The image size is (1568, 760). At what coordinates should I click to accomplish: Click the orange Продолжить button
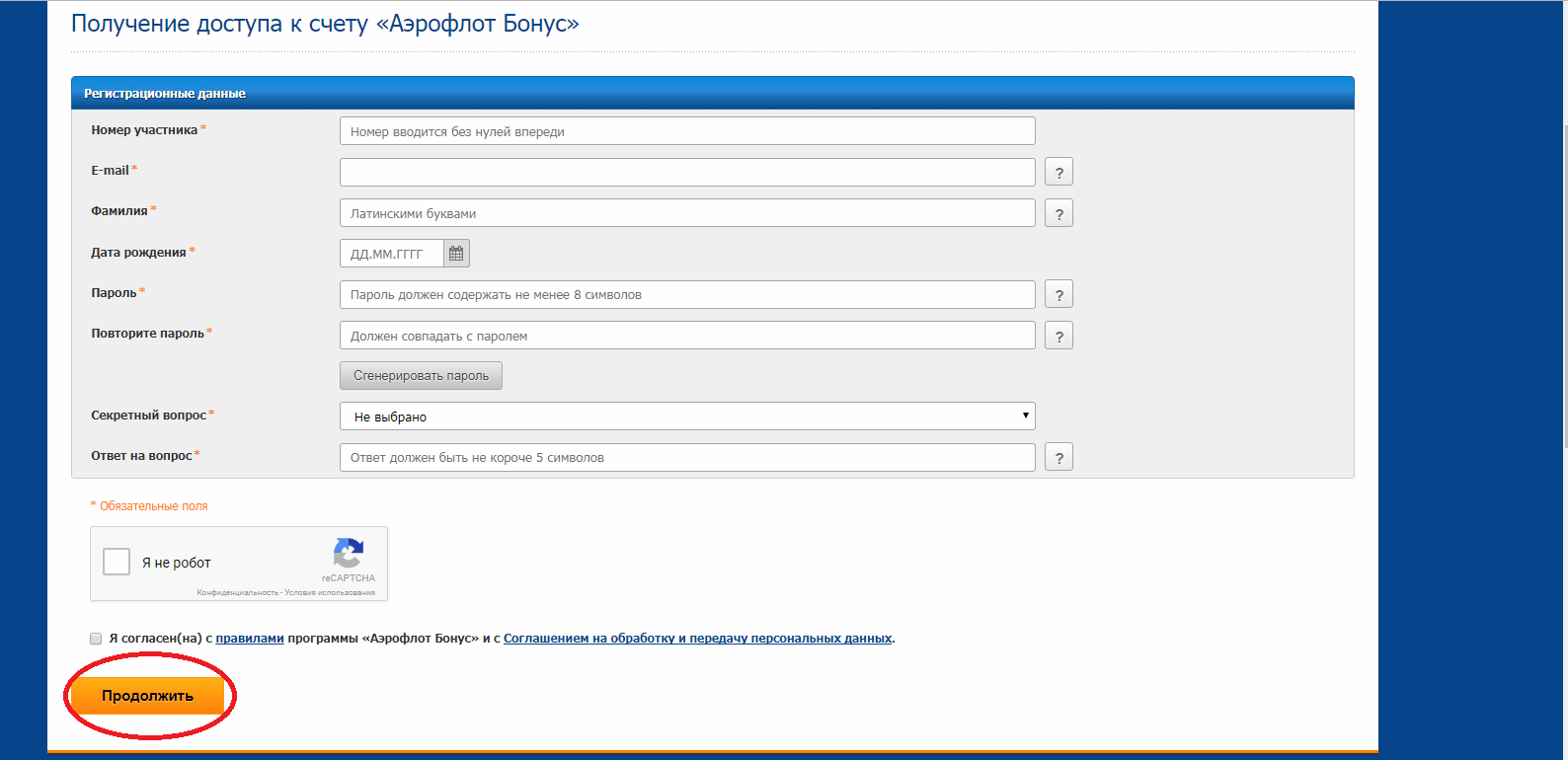[x=148, y=696]
